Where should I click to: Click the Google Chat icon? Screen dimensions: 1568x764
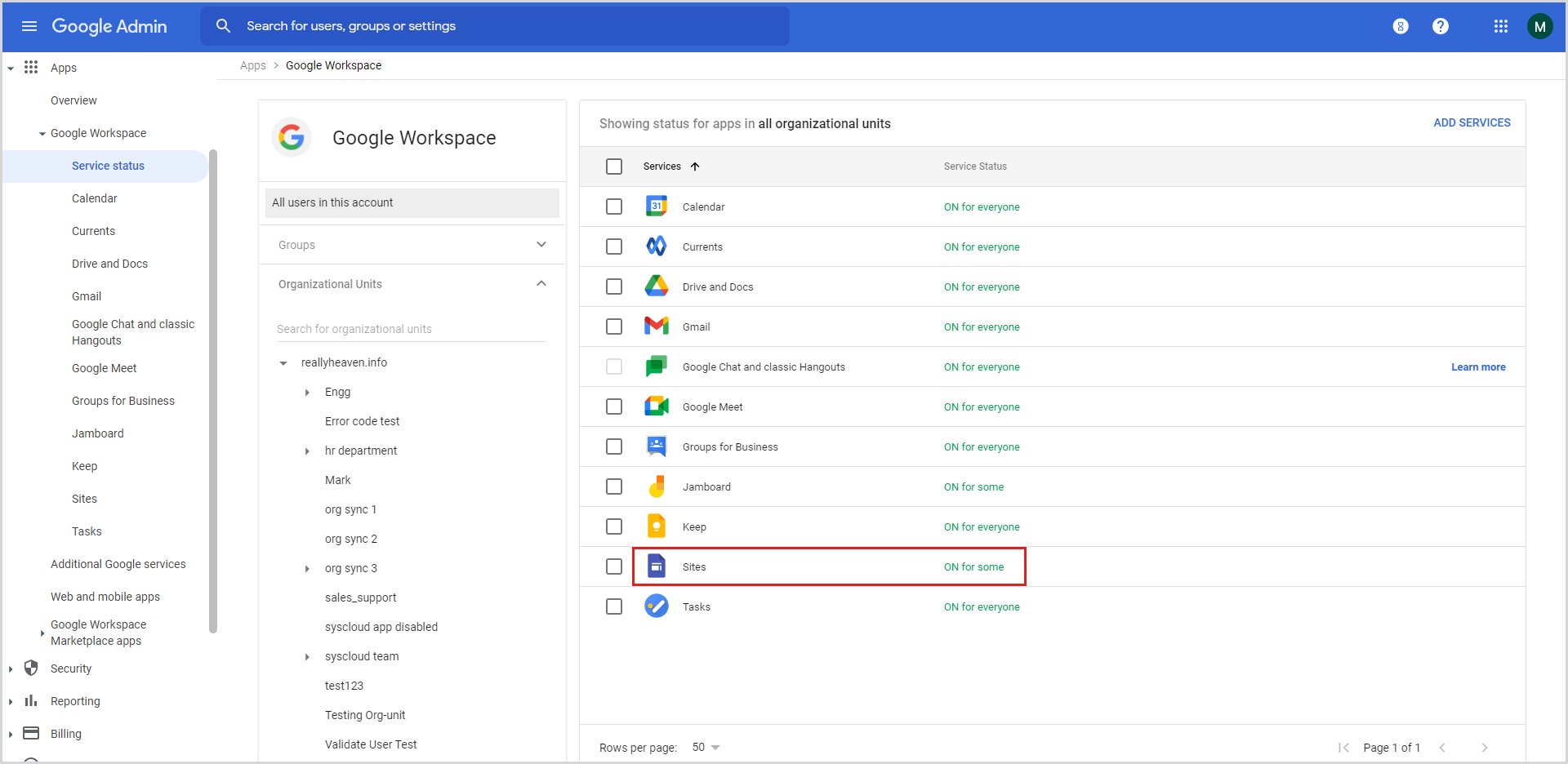(657, 366)
